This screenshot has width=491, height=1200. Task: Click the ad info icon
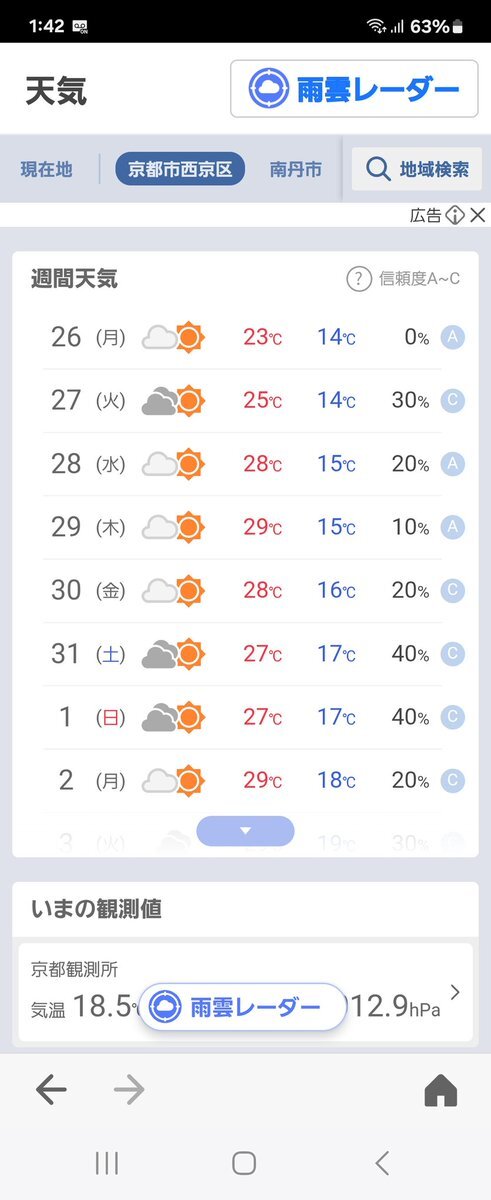click(455, 215)
